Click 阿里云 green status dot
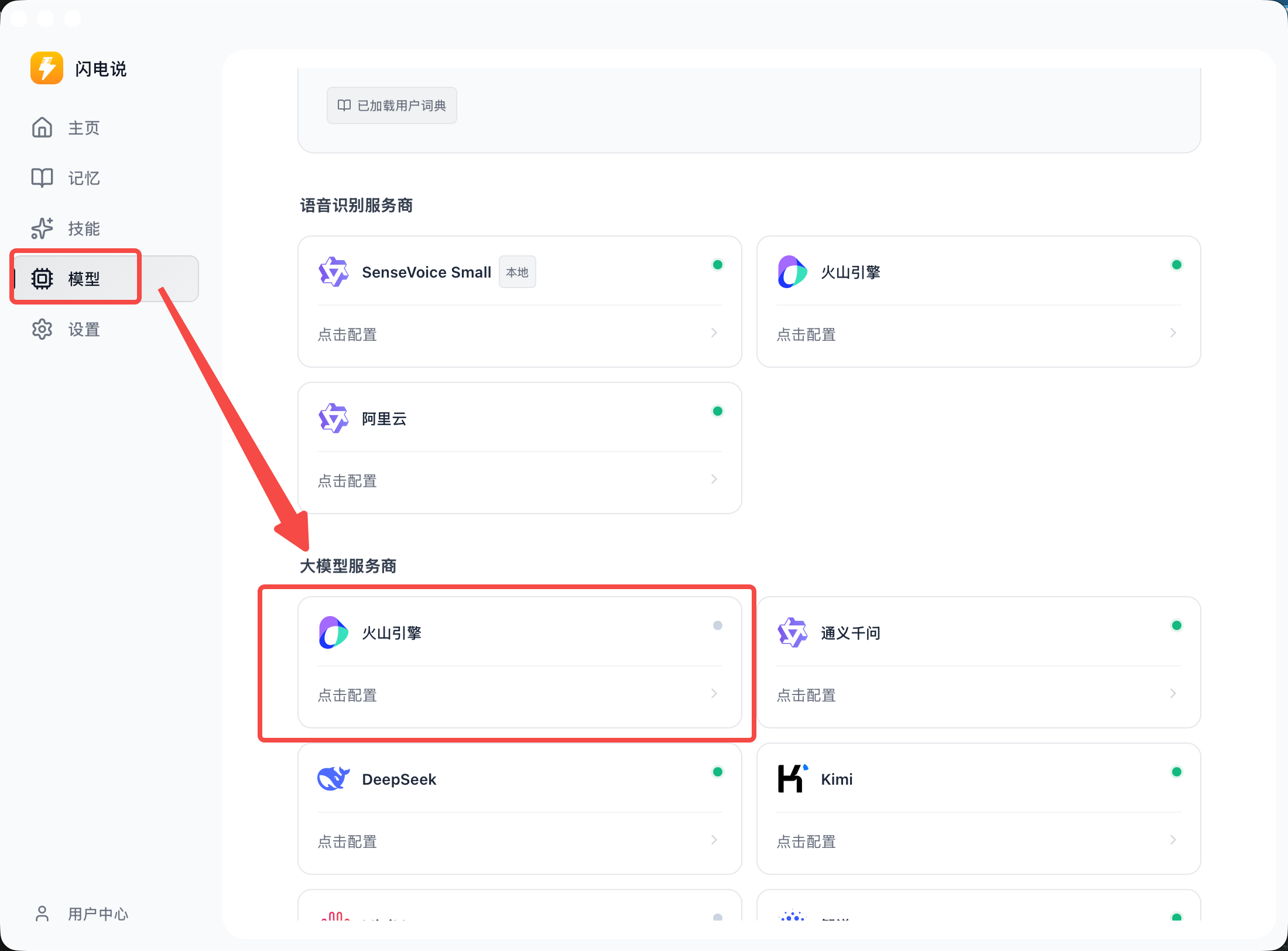The height and width of the screenshot is (951, 1288). click(x=717, y=411)
